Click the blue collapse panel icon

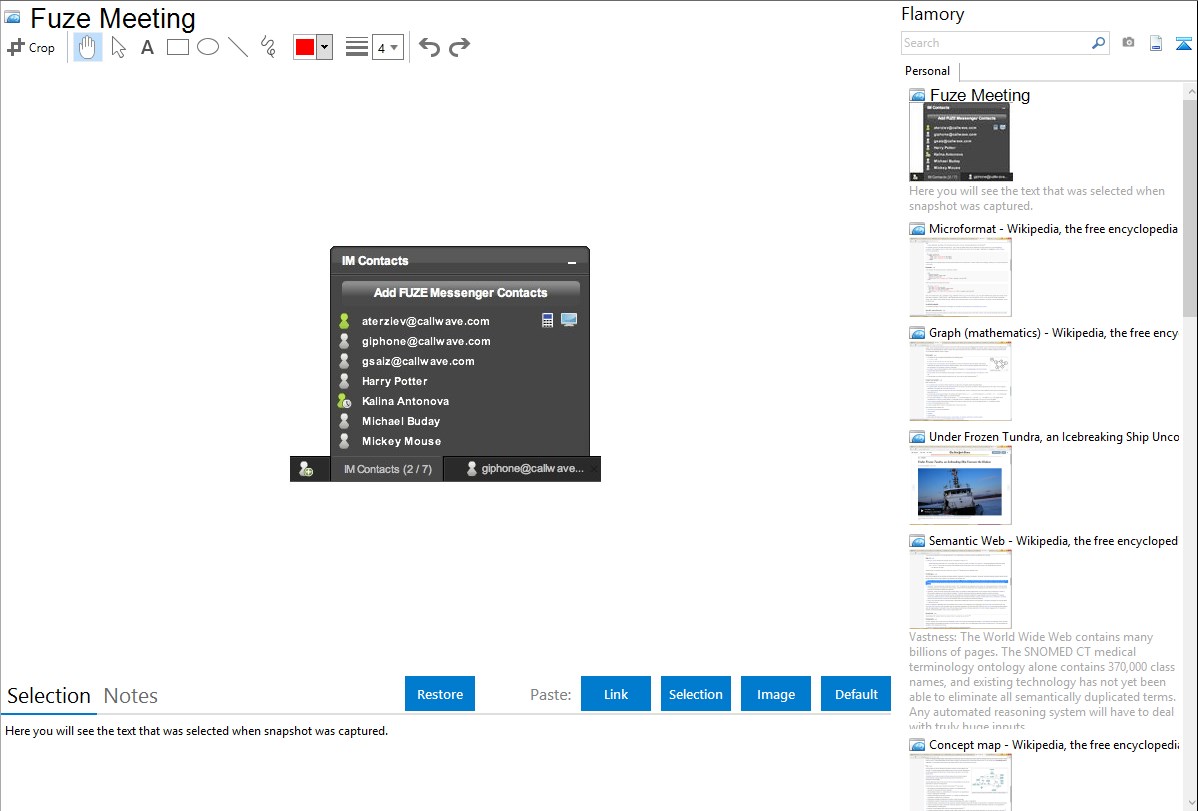1183,43
